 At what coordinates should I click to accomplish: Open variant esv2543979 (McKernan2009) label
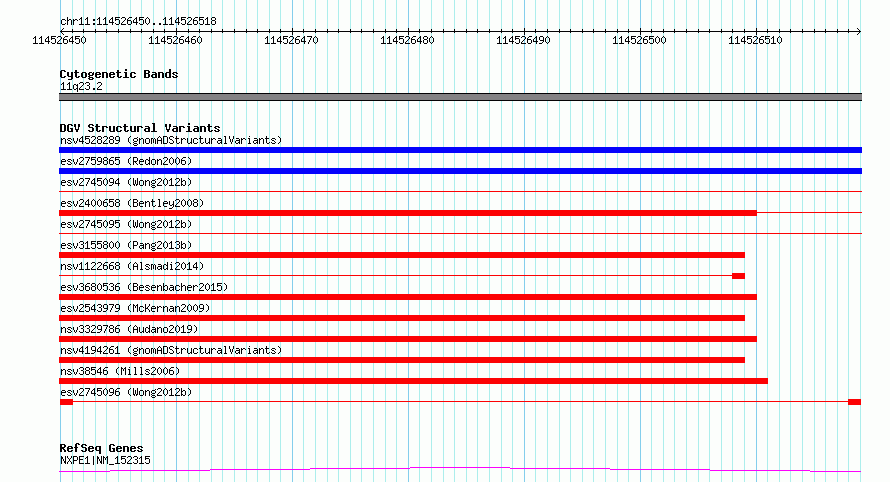tap(135, 308)
